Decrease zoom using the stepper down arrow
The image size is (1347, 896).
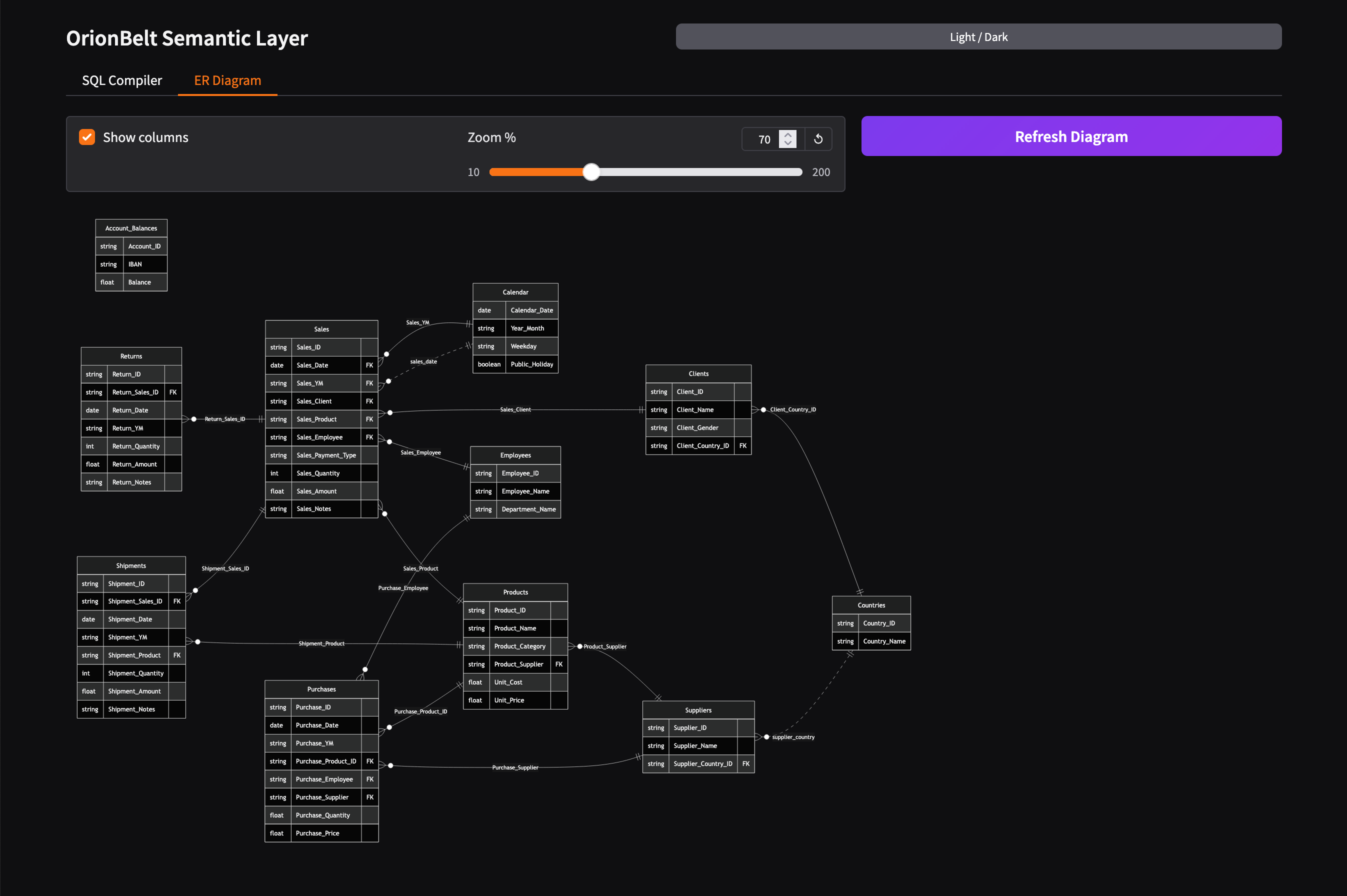[x=787, y=144]
